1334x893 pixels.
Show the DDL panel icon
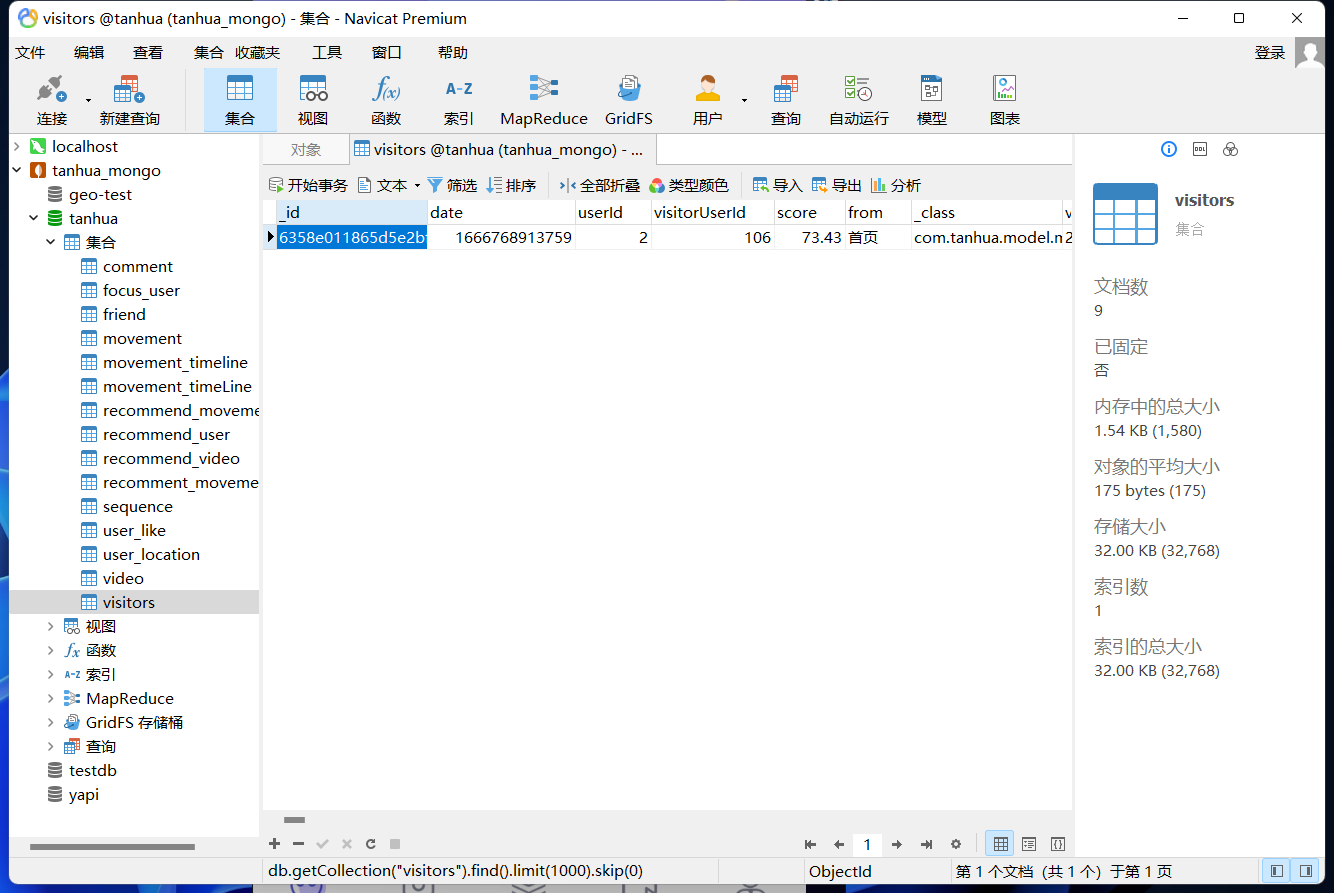point(1200,149)
